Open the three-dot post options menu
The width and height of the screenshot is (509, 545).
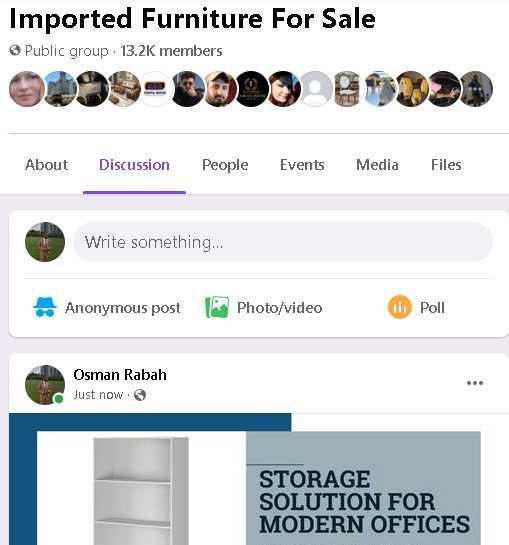point(475,383)
